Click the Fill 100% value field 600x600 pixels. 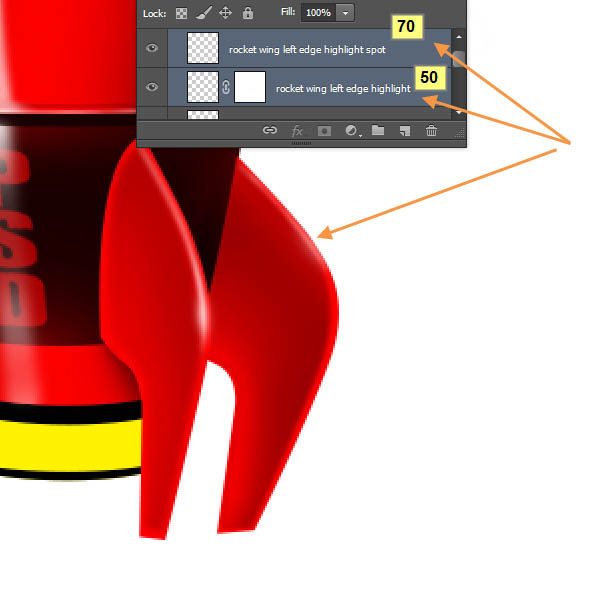[317, 13]
